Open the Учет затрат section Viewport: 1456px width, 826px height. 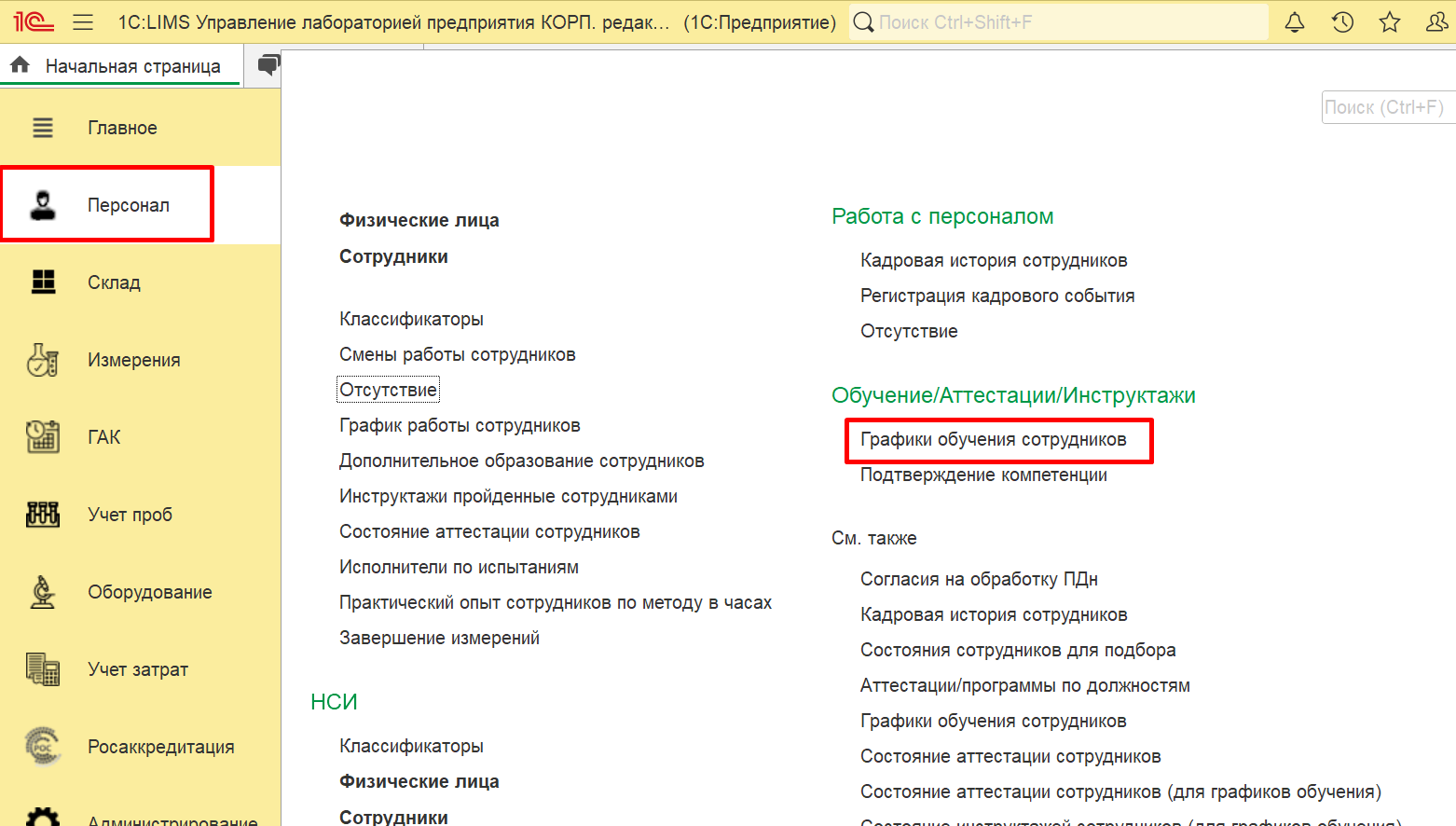point(138,669)
